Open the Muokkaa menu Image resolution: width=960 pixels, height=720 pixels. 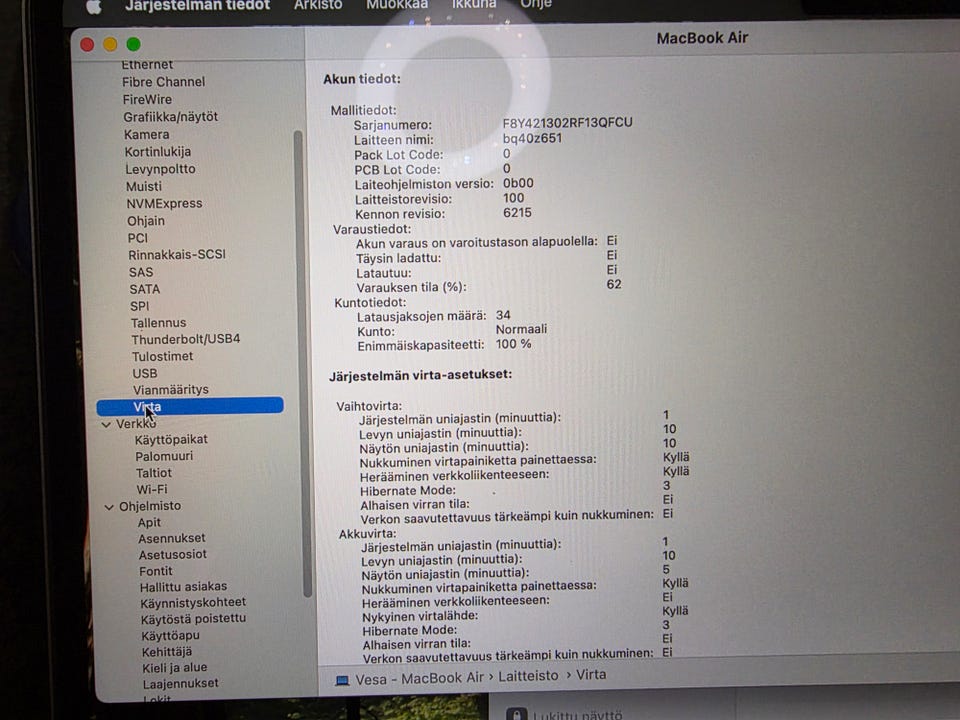397,5
